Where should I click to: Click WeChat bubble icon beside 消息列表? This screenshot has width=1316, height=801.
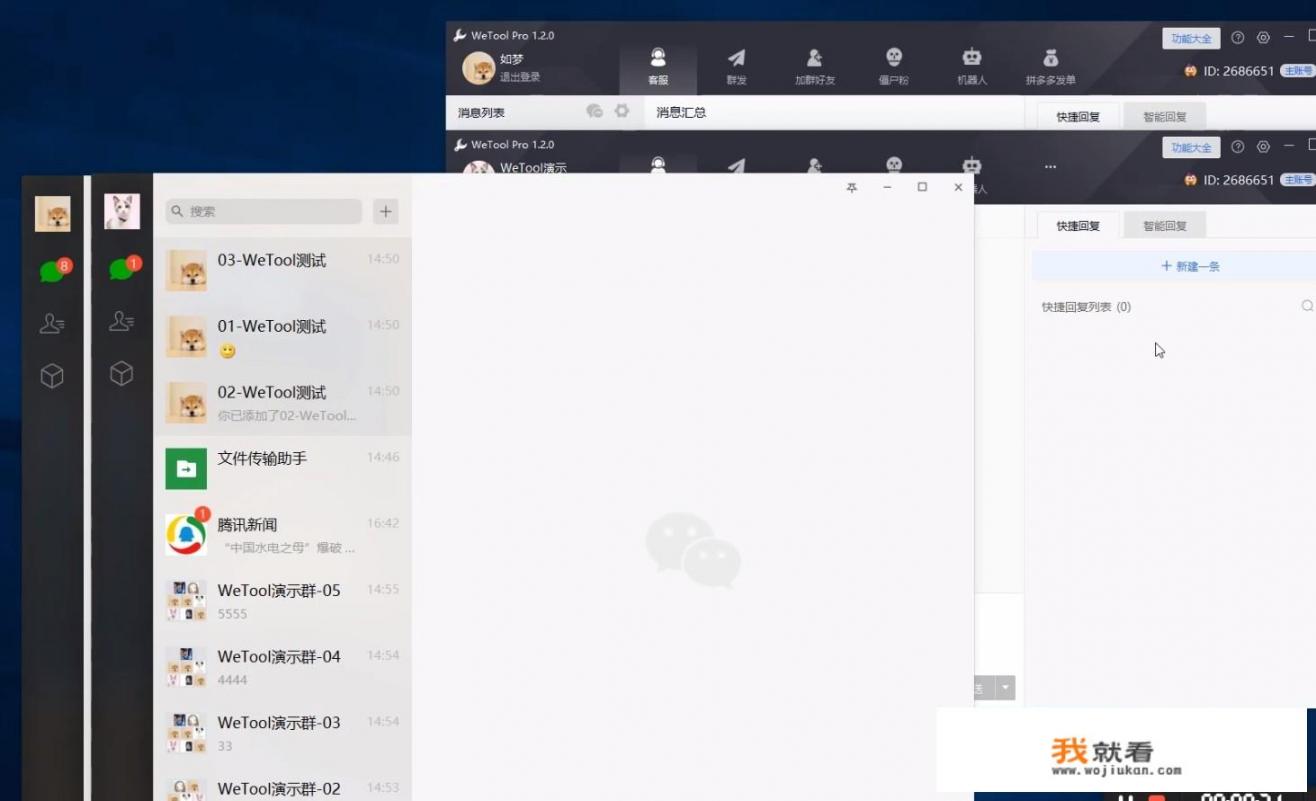point(594,111)
